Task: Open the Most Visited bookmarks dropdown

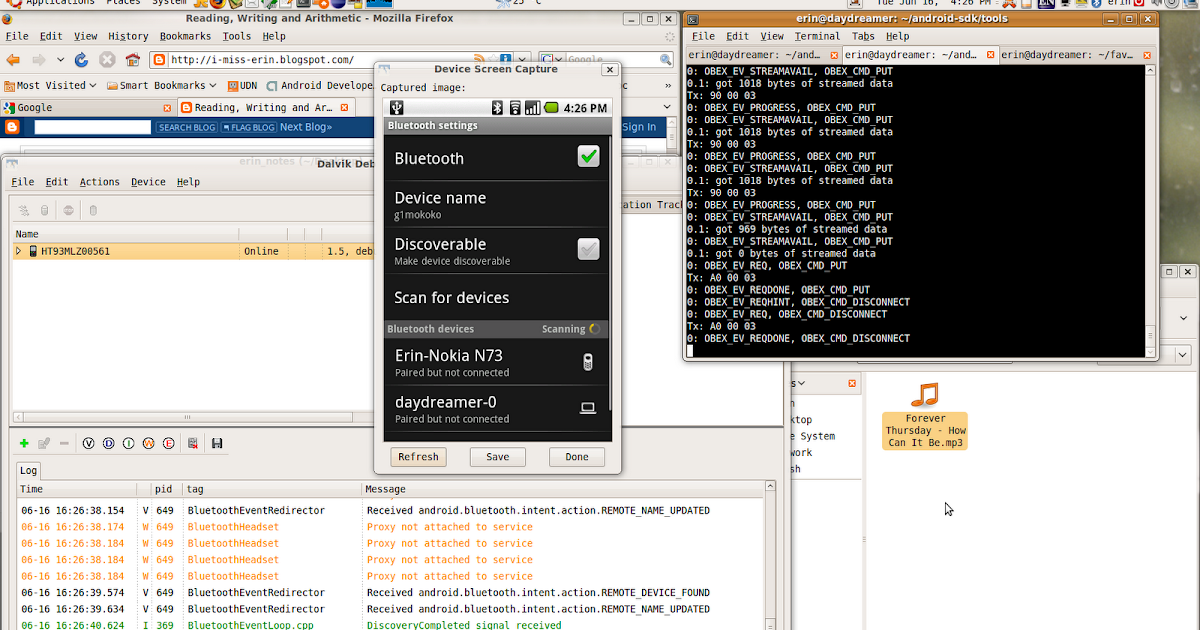Action: [x=51, y=86]
